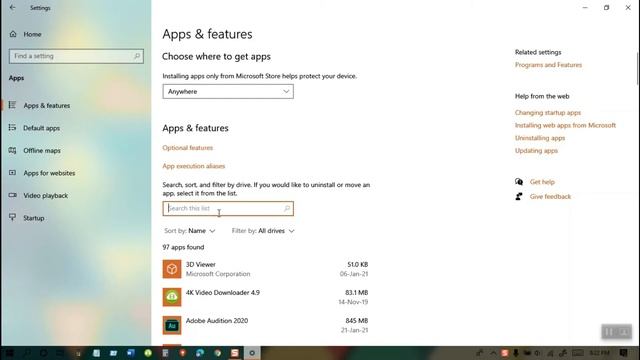
Task: Expand Sort by Name dropdown
Action: (190, 231)
